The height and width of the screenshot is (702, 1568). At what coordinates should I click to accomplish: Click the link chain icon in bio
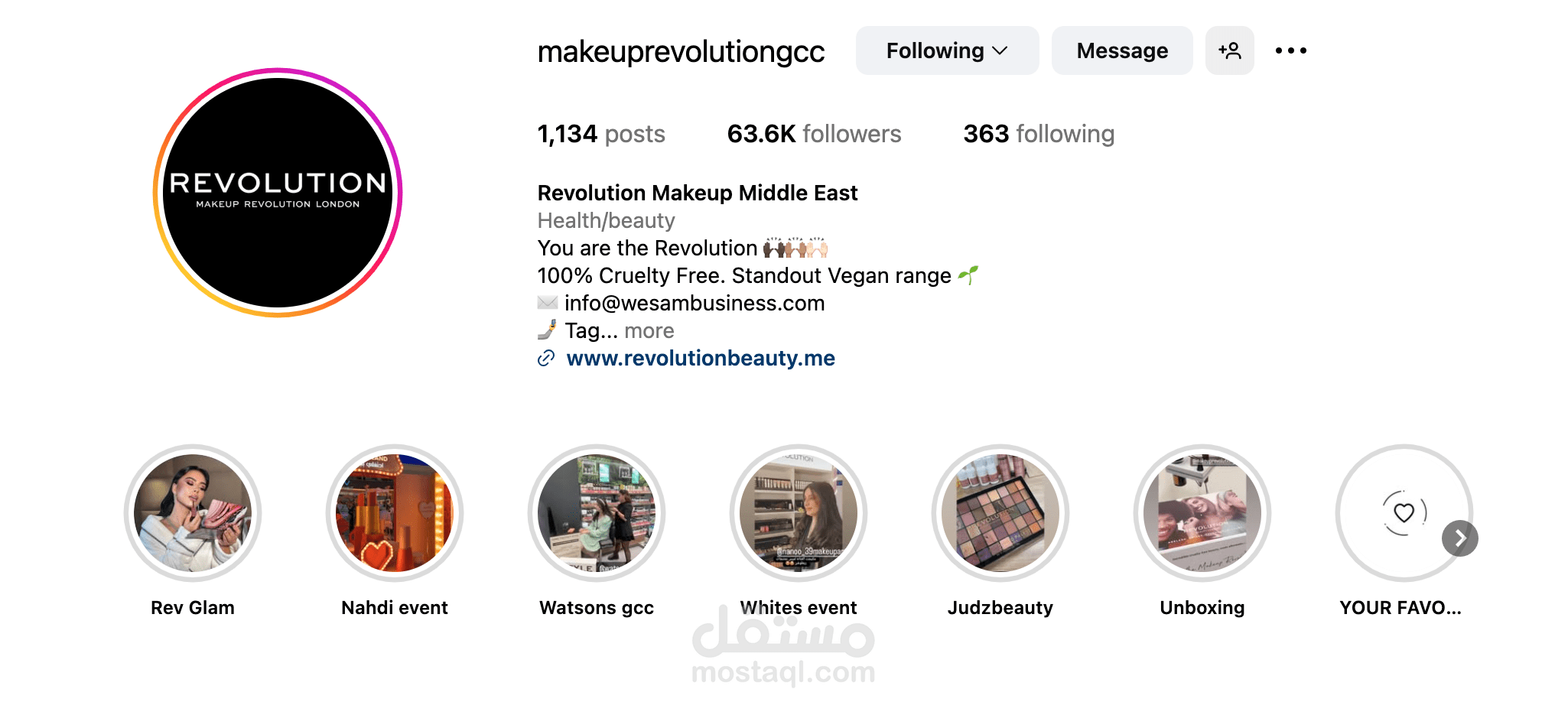[x=546, y=358]
